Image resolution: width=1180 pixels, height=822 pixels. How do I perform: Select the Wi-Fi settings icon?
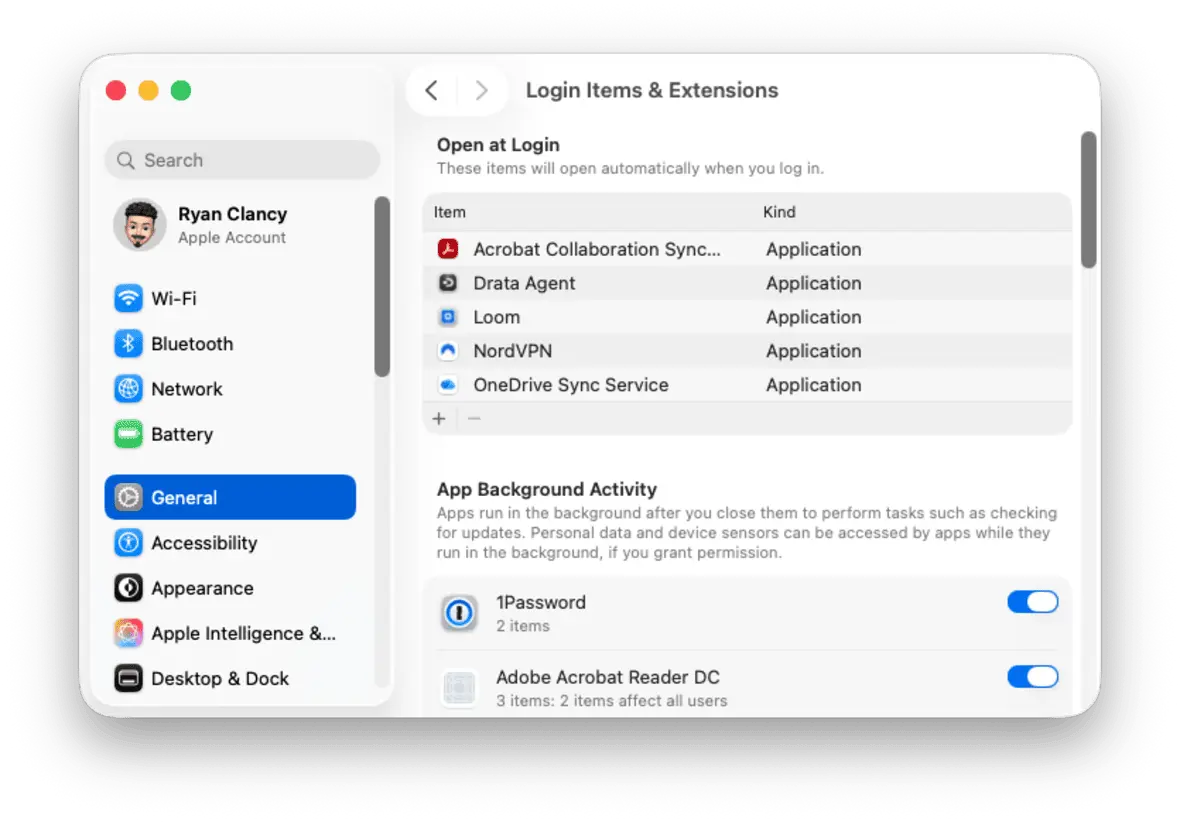(128, 298)
